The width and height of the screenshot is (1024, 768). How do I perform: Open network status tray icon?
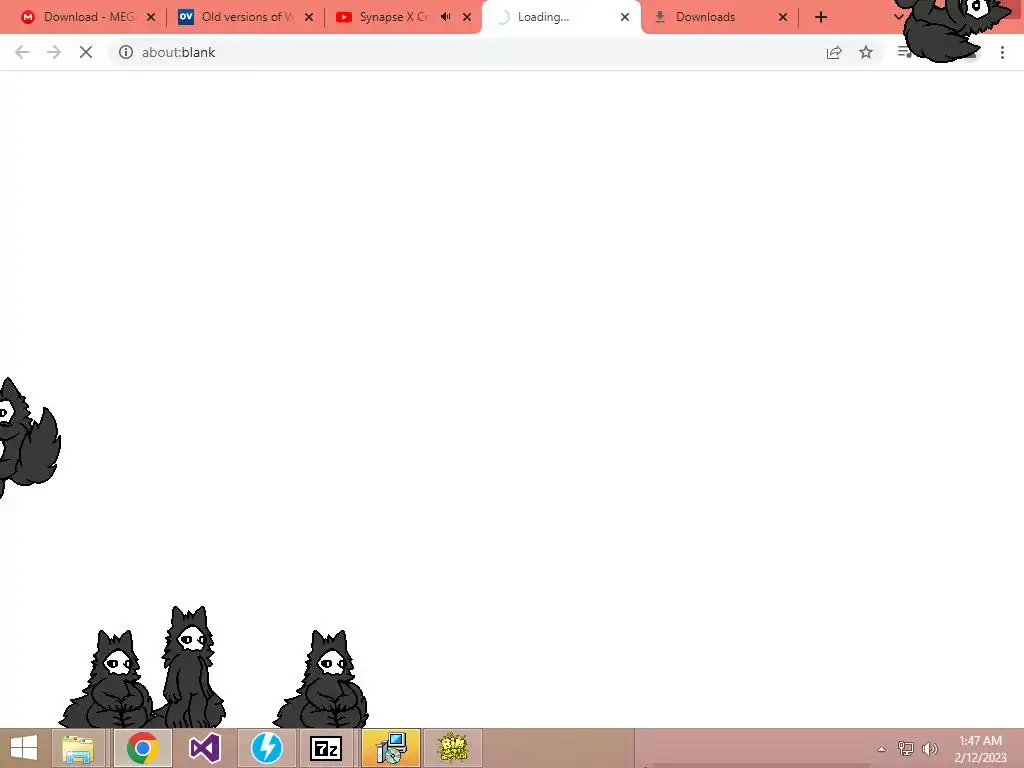905,749
